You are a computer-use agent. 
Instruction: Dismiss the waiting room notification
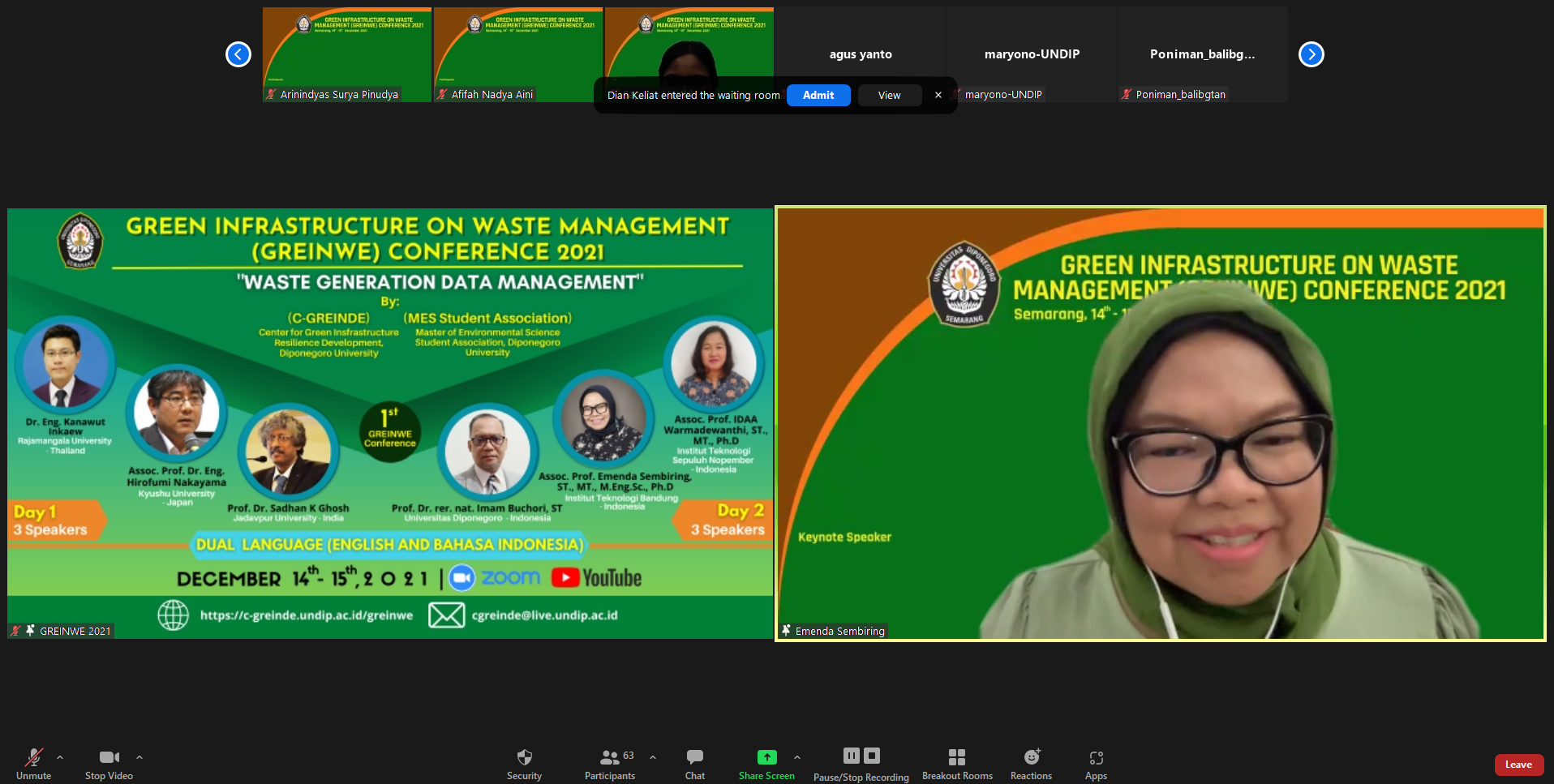click(x=938, y=95)
